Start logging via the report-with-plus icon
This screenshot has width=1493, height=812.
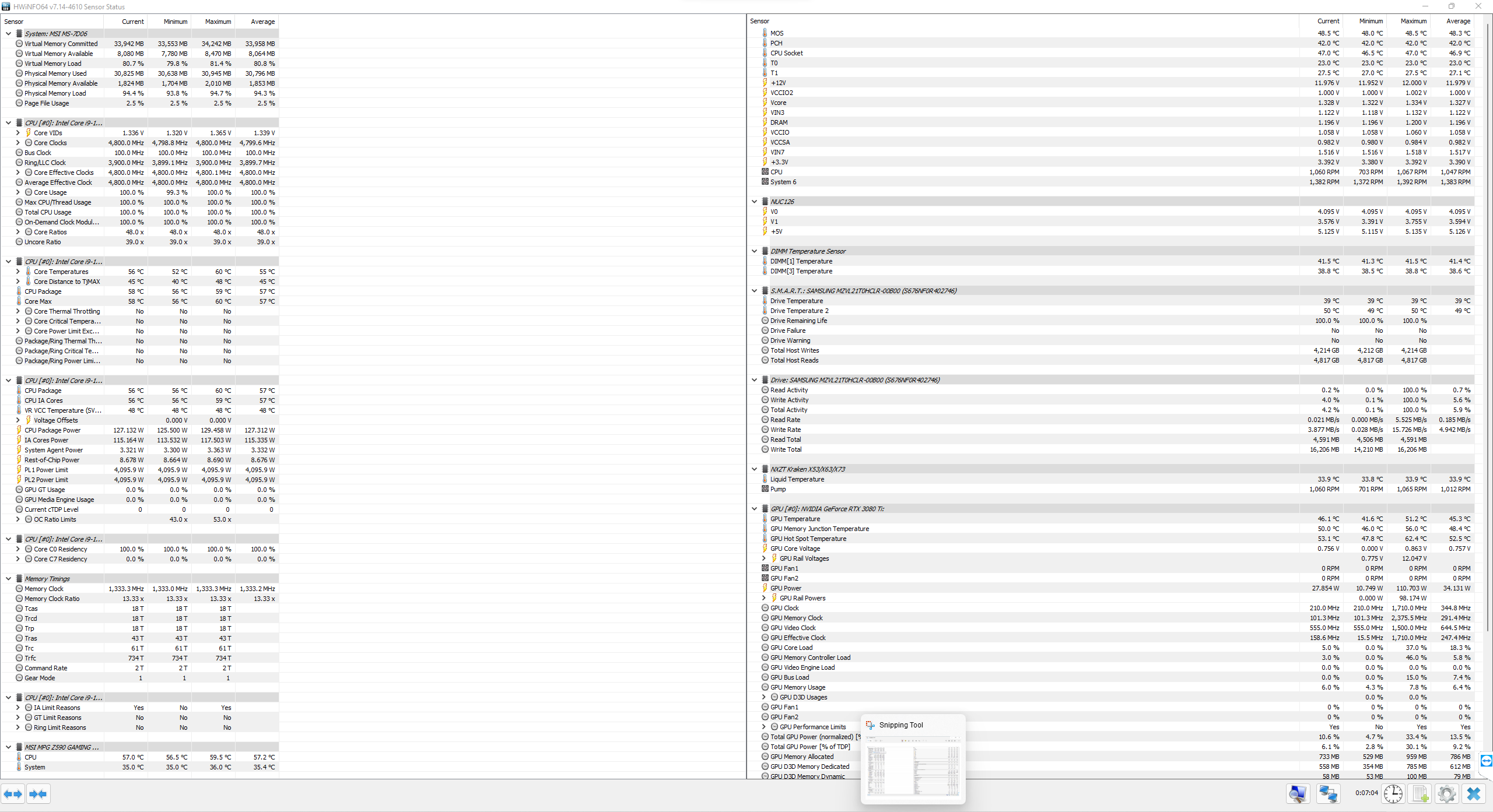1420,793
